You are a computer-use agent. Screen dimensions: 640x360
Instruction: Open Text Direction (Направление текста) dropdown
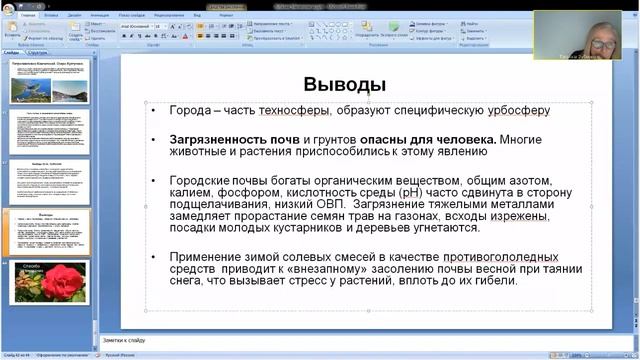(270, 24)
